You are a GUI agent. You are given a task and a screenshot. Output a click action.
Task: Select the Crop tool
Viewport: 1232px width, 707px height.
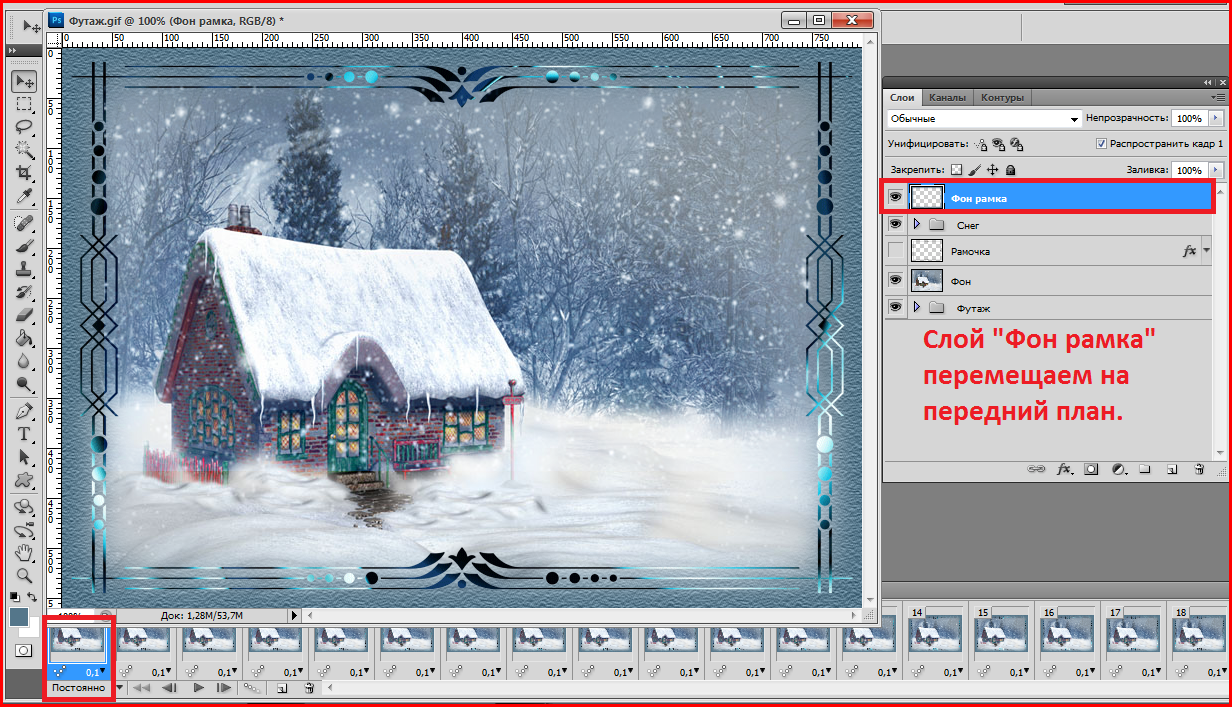[x=24, y=173]
